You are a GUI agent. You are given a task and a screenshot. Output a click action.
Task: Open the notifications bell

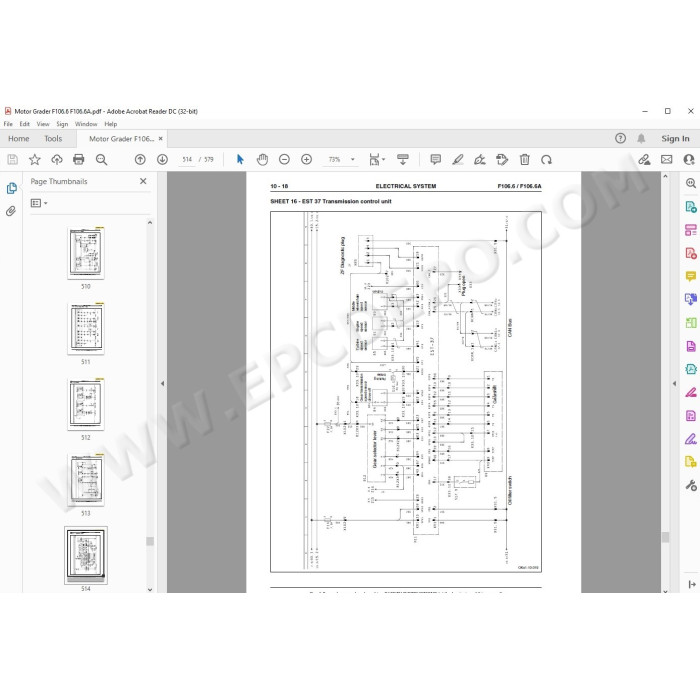click(x=641, y=138)
